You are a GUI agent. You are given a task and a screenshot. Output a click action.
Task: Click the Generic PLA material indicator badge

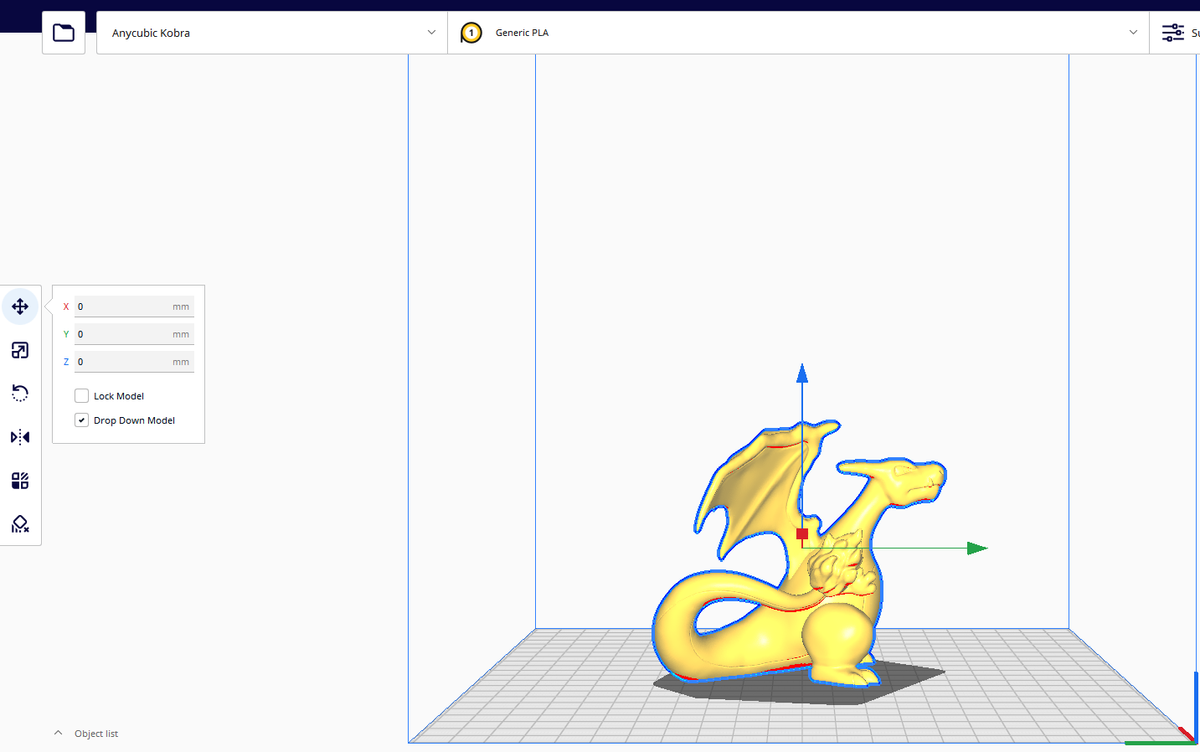click(x=470, y=32)
